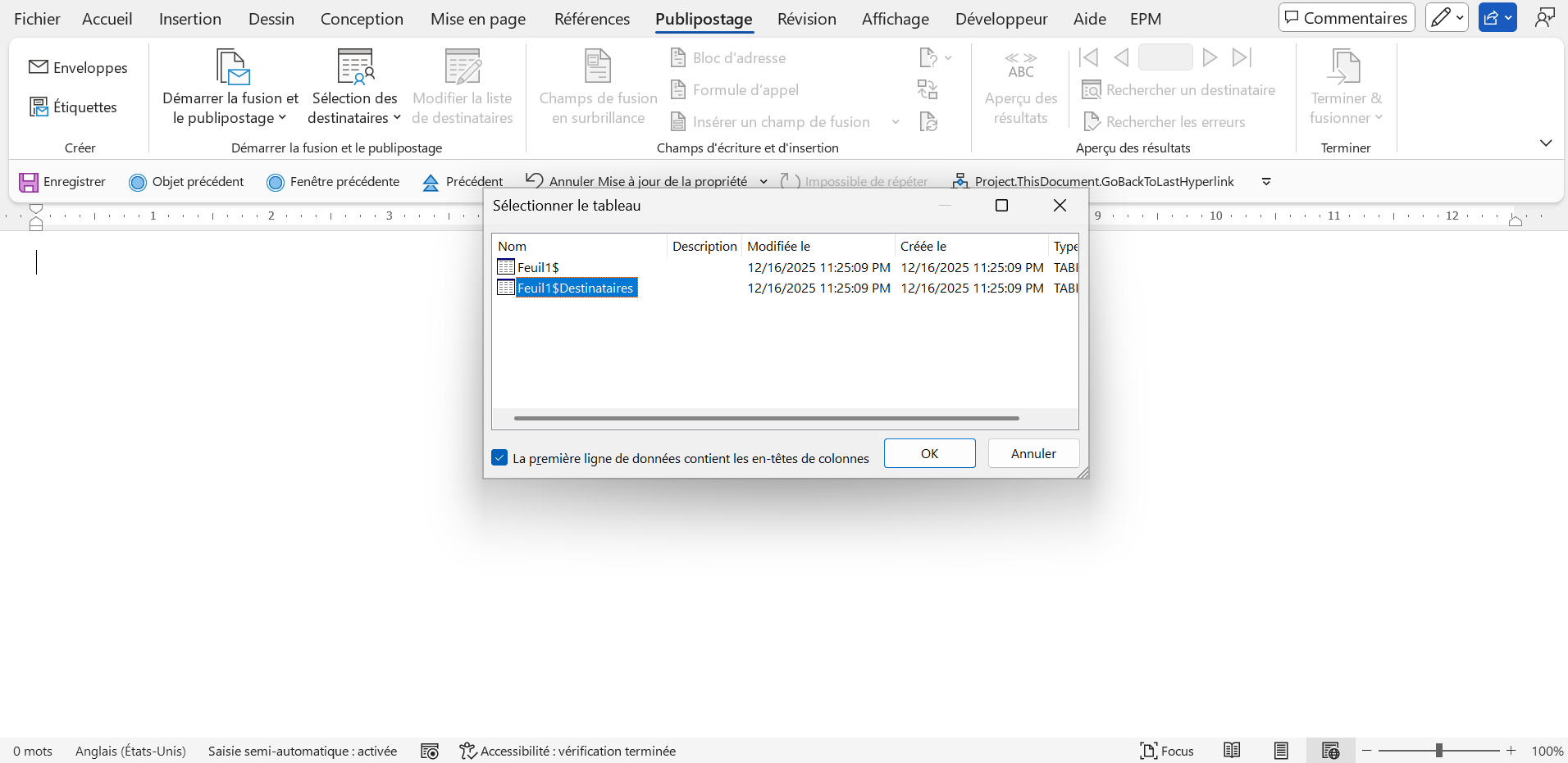Go to the last record

(1242, 57)
